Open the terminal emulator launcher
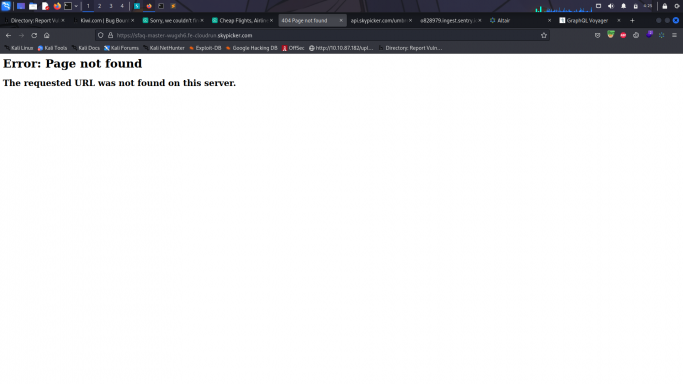 pyautogui.click(x=68, y=6)
